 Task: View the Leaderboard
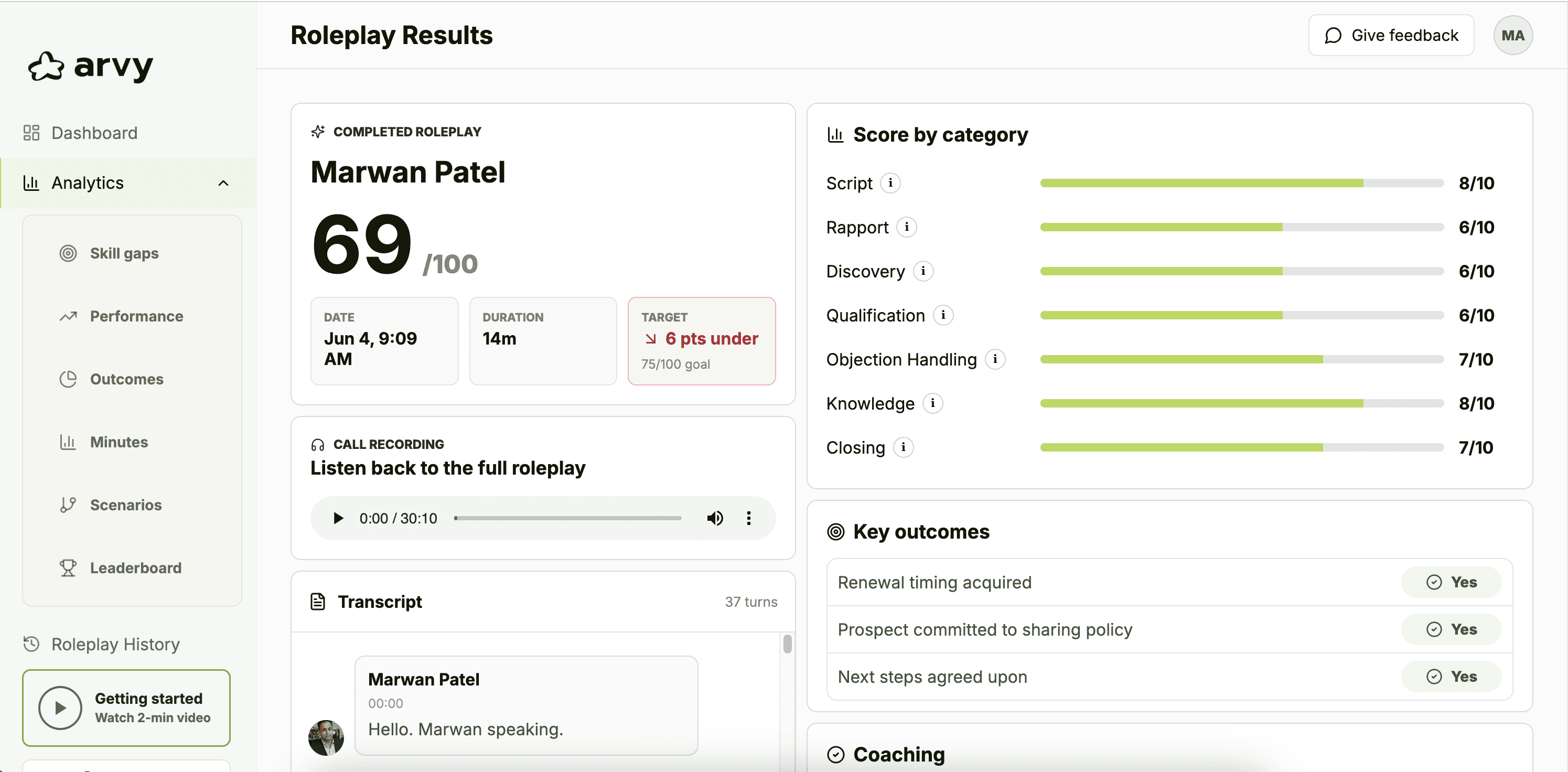(136, 567)
